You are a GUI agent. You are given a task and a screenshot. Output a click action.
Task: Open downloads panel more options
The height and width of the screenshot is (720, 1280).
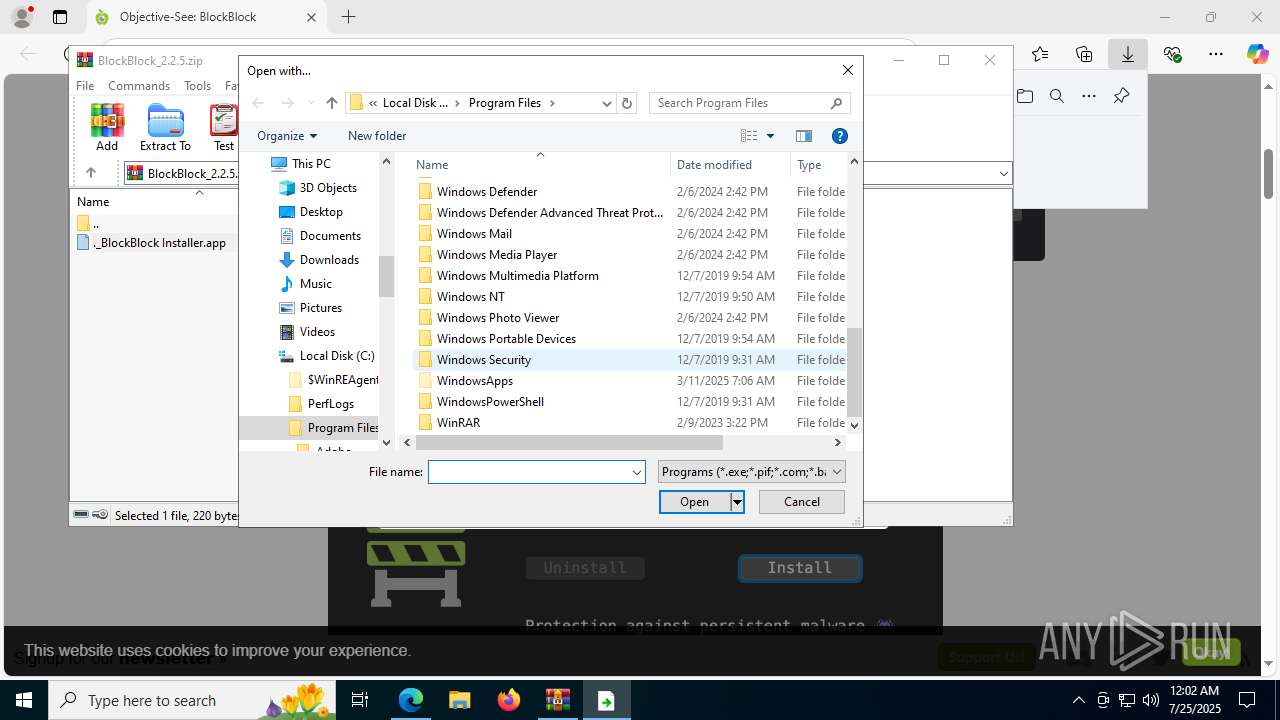tap(1089, 96)
